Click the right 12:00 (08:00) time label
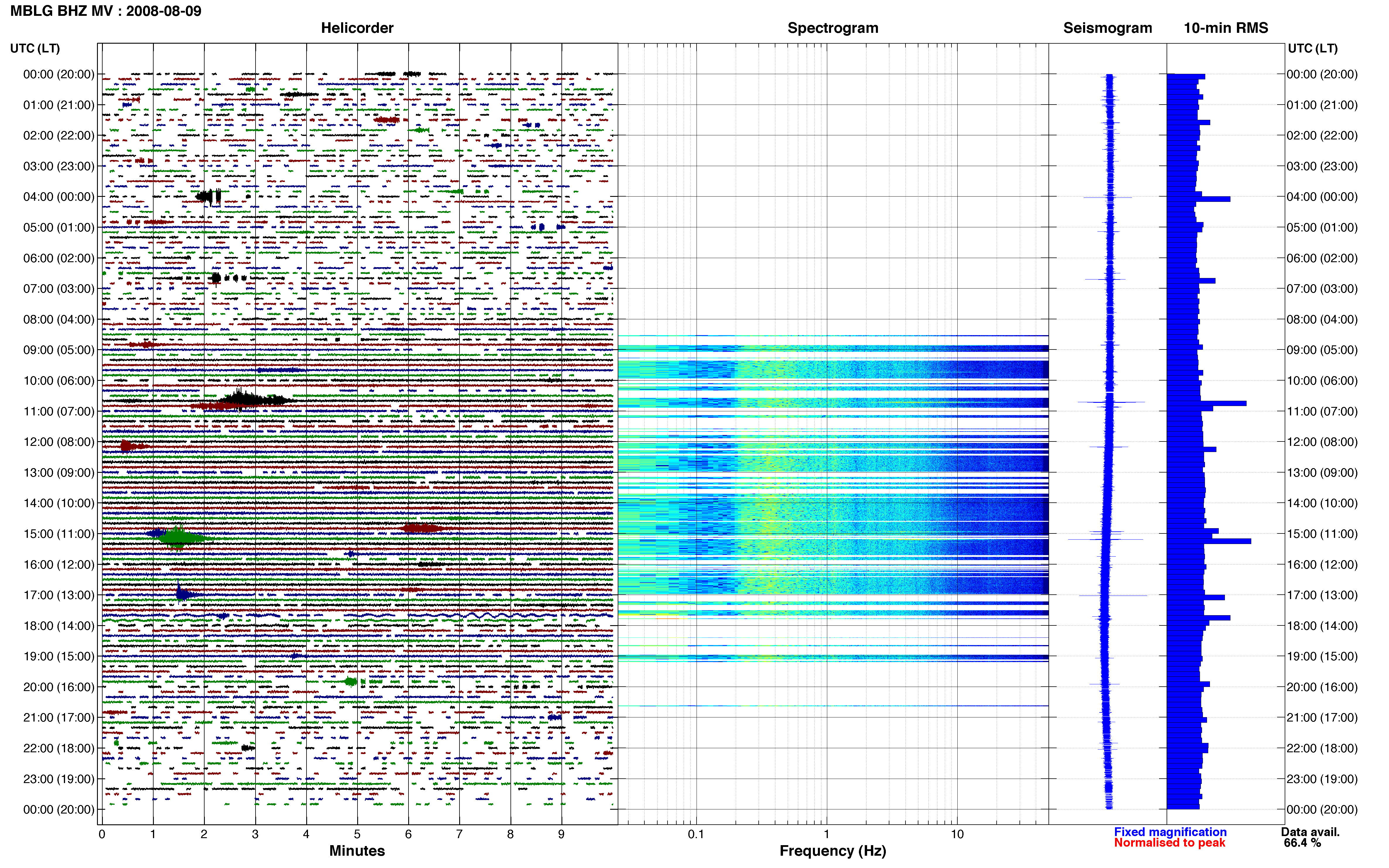1389x868 pixels. [1322, 441]
